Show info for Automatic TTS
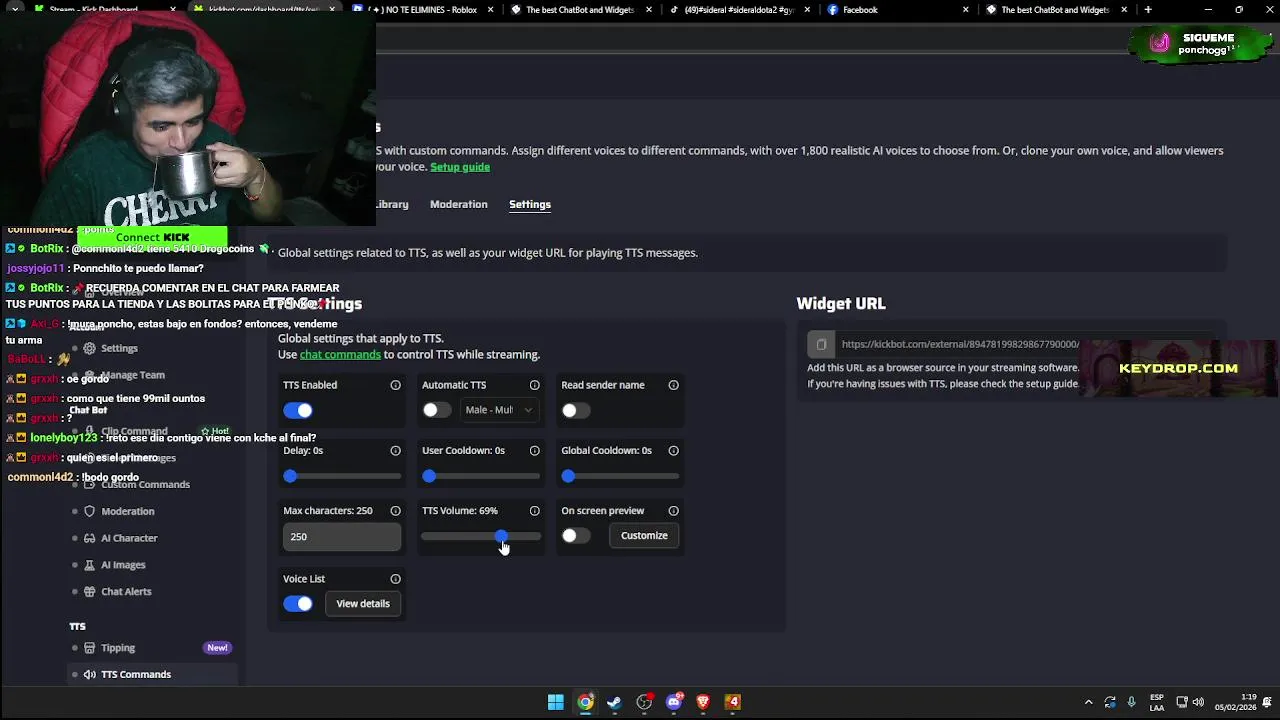This screenshot has width=1280, height=720. coord(534,385)
